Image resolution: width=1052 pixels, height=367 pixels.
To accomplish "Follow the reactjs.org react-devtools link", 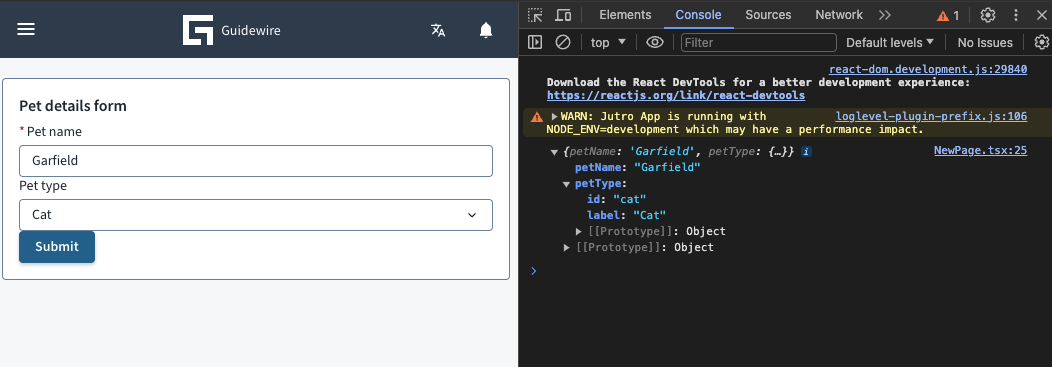I will click(x=676, y=96).
